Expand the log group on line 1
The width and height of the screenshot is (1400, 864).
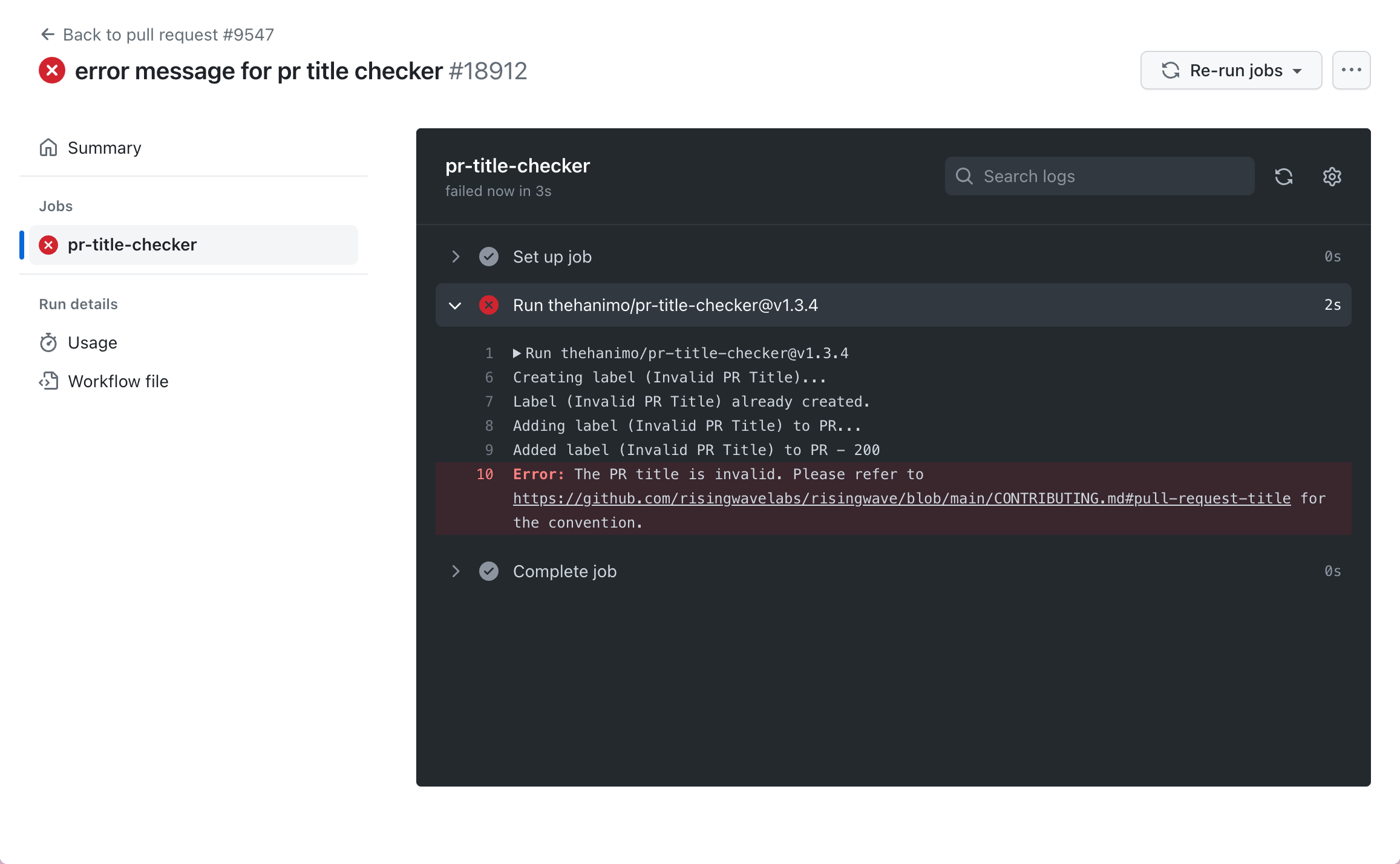tap(517, 353)
